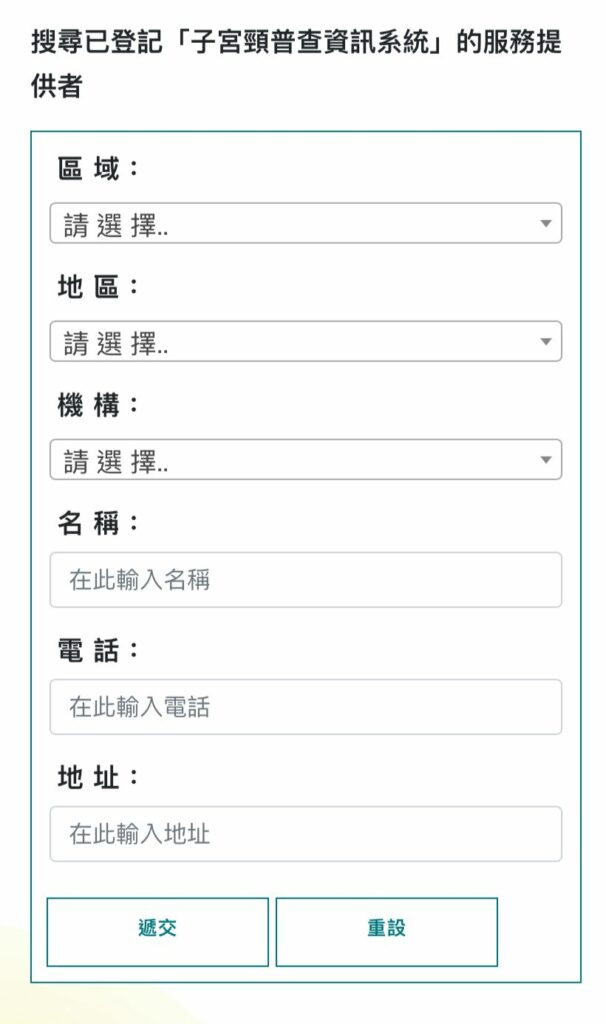Click the 地區 field label
606x1024 pixels.
click(x=85, y=288)
